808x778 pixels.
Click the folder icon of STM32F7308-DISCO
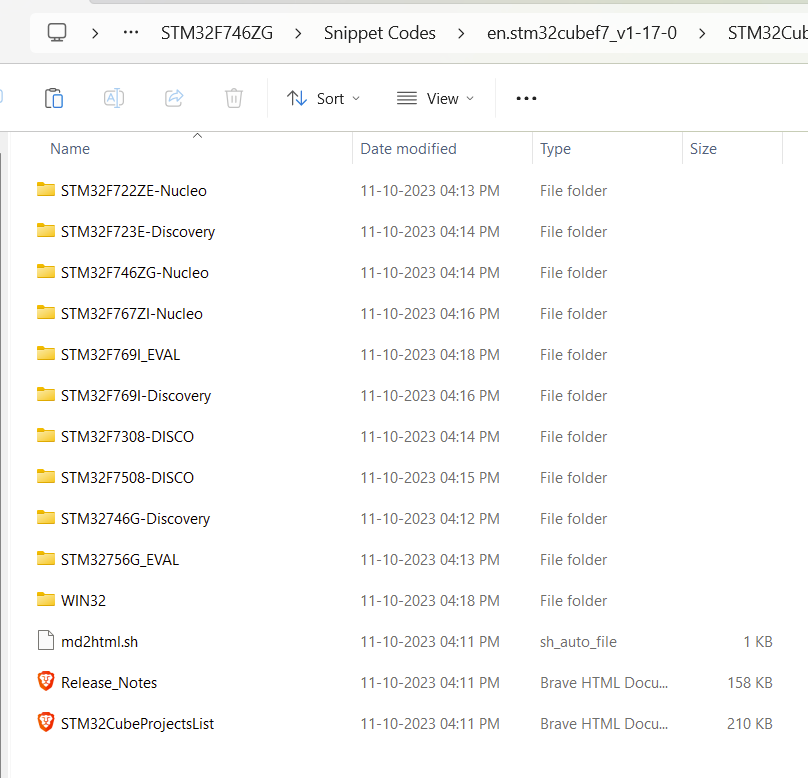pos(46,435)
